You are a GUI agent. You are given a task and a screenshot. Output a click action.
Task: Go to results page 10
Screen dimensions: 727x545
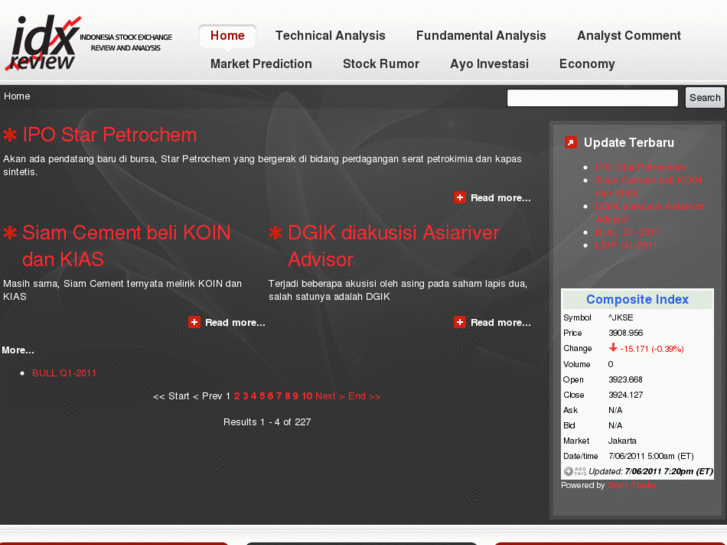[307, 396]
